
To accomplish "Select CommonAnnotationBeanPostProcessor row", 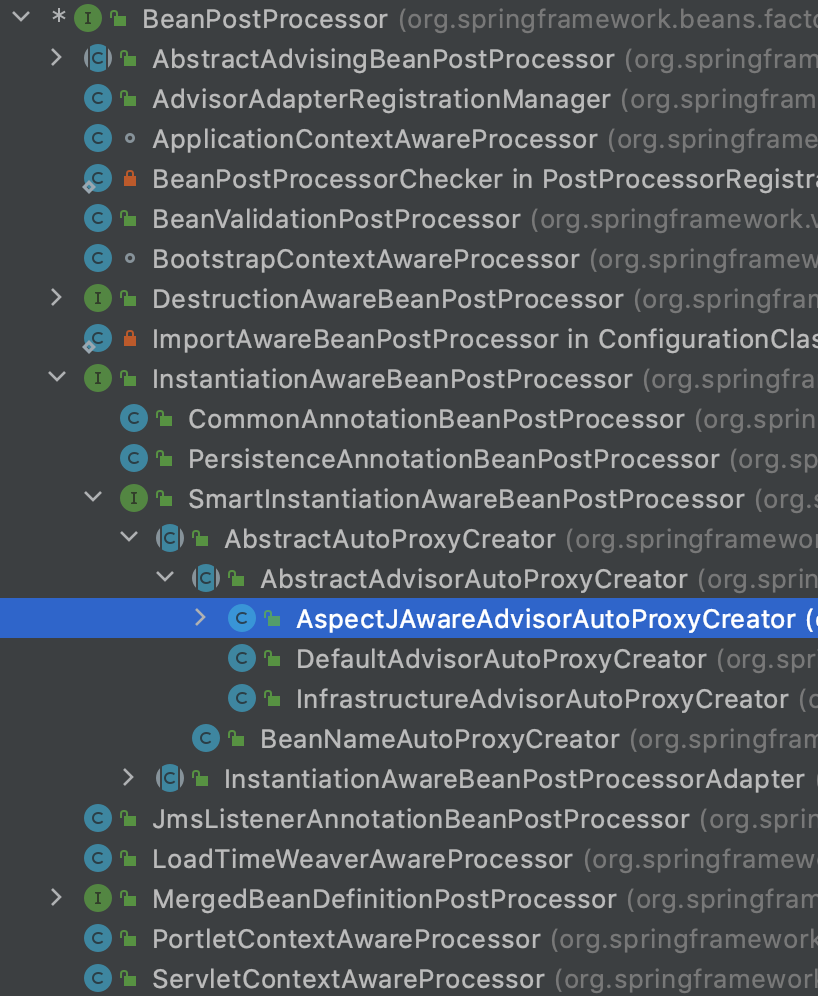I will pos(409,419).
